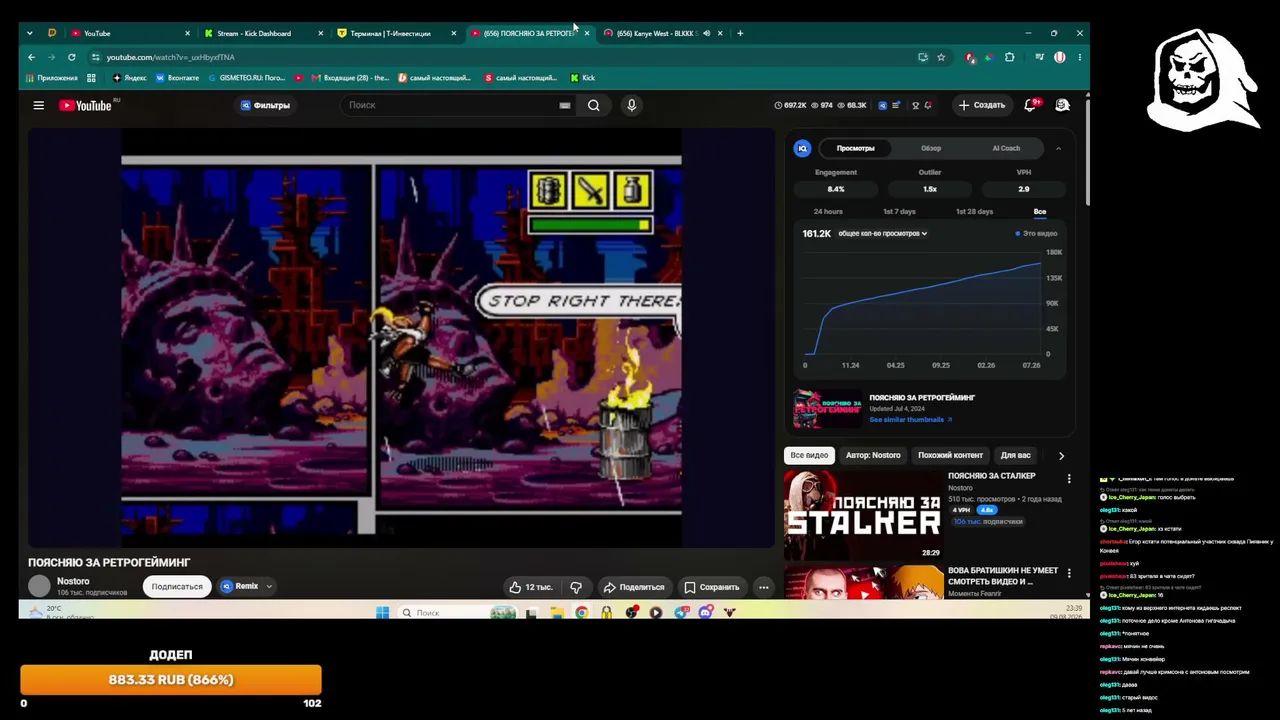Go back with the browser back arrow
This screenshot has height=720, width=1280.
pos(31,57)
